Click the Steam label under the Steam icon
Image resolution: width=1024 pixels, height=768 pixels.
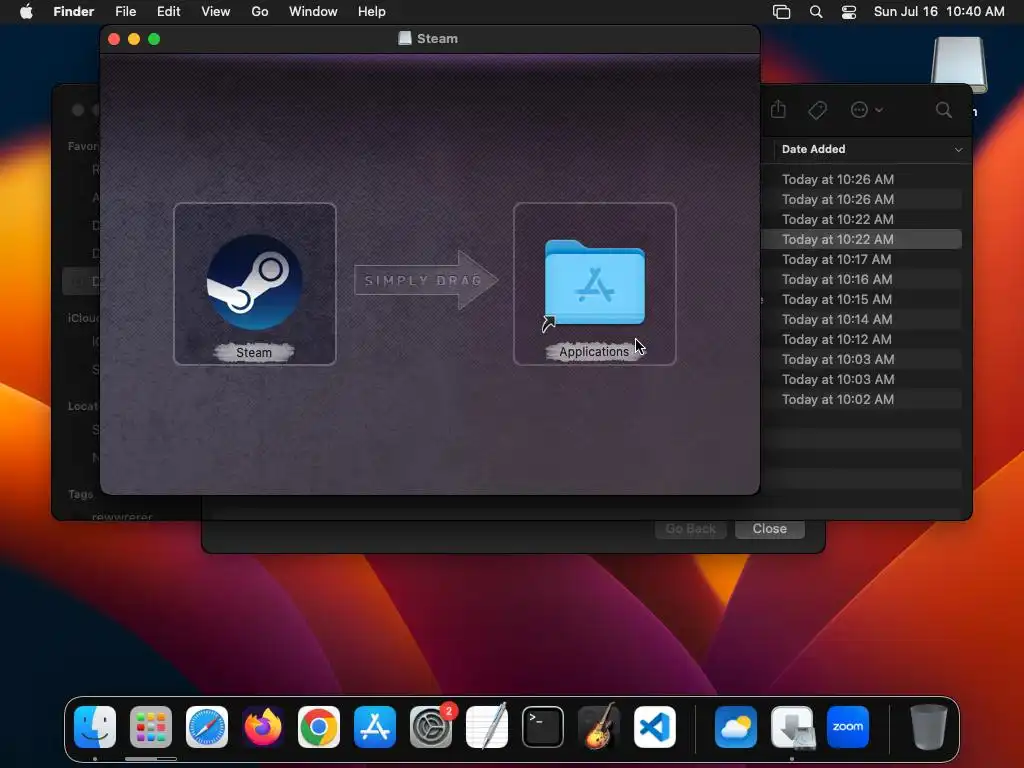(x=254, y=353)
